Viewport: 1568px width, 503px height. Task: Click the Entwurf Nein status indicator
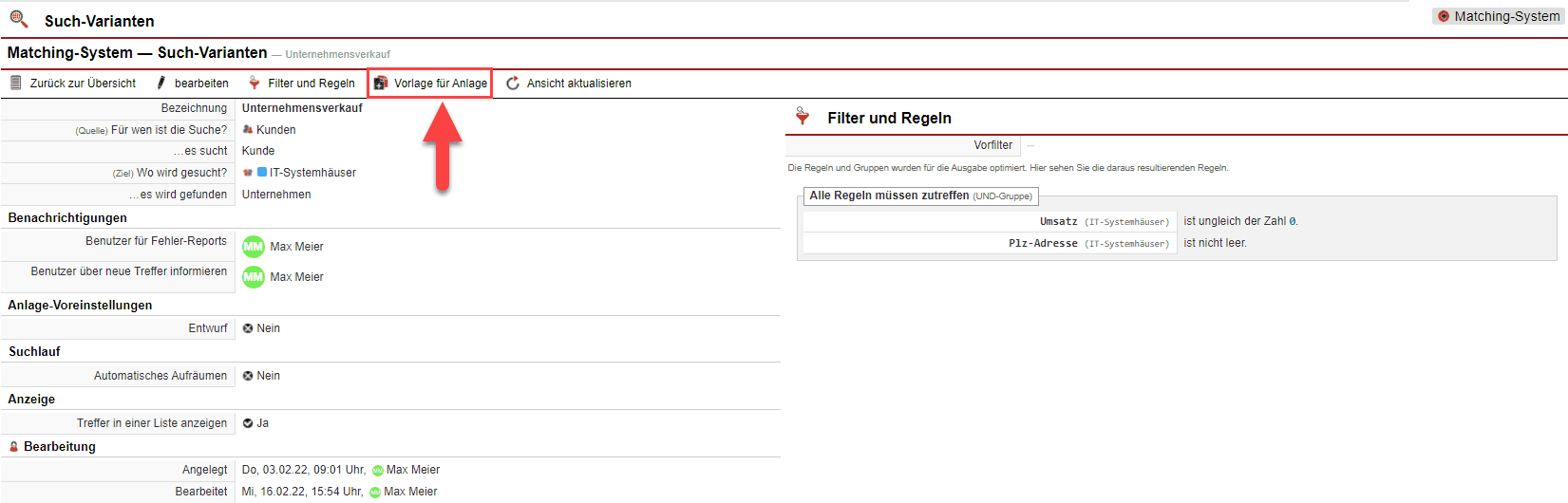pyautogui.click(x=248, y=328)
